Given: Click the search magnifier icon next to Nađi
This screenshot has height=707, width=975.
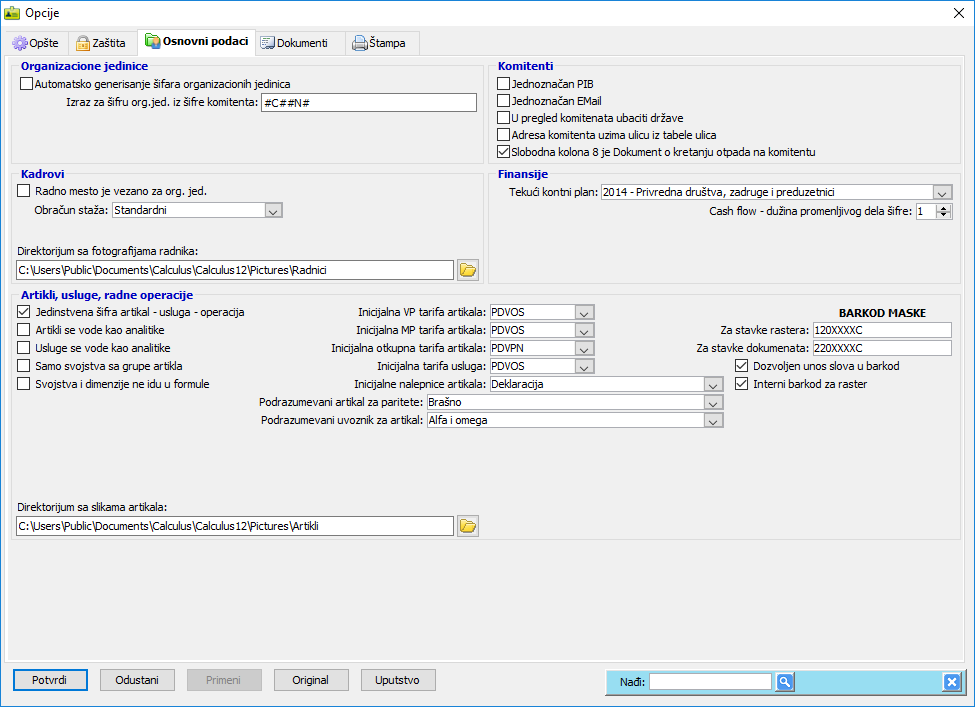Looking at the screenshot, I should 785,682.
